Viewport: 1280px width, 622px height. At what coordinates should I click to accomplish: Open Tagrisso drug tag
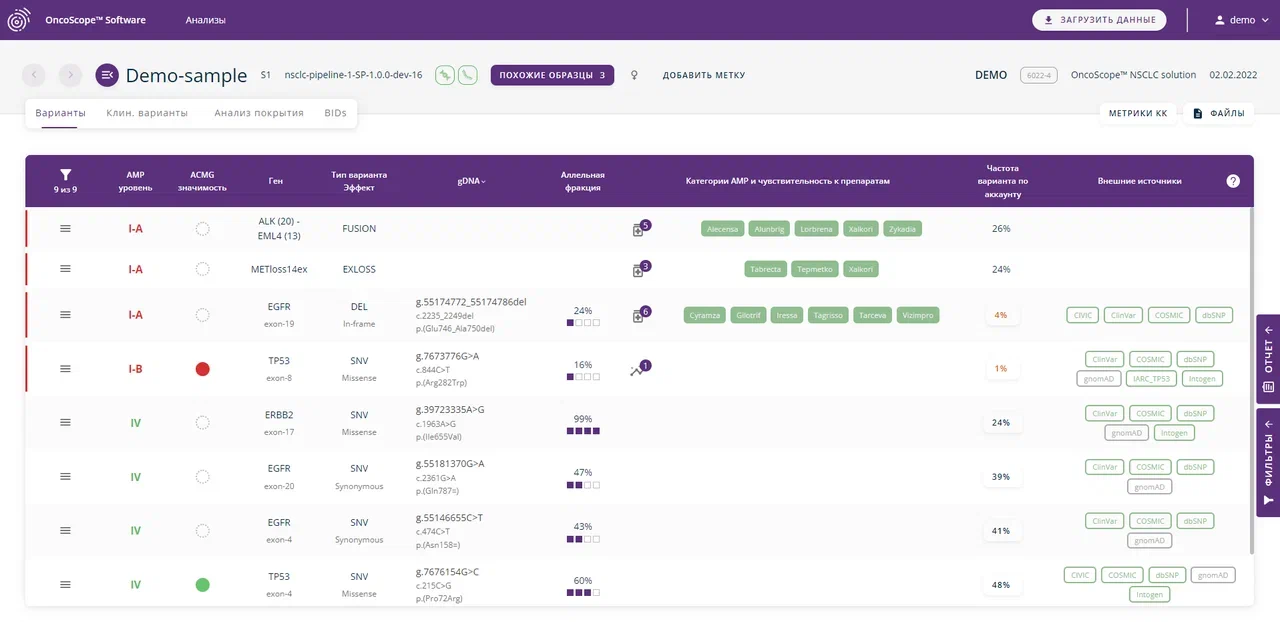tap(829, 315)
